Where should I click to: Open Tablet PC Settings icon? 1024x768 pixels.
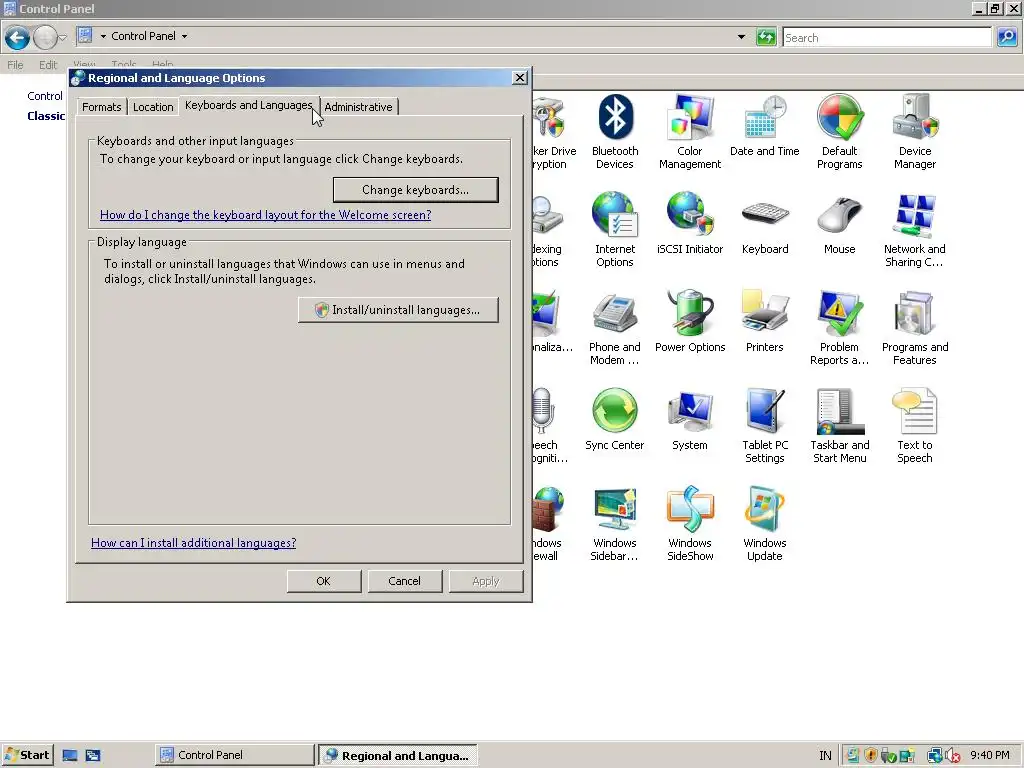(x=765, y=426)
